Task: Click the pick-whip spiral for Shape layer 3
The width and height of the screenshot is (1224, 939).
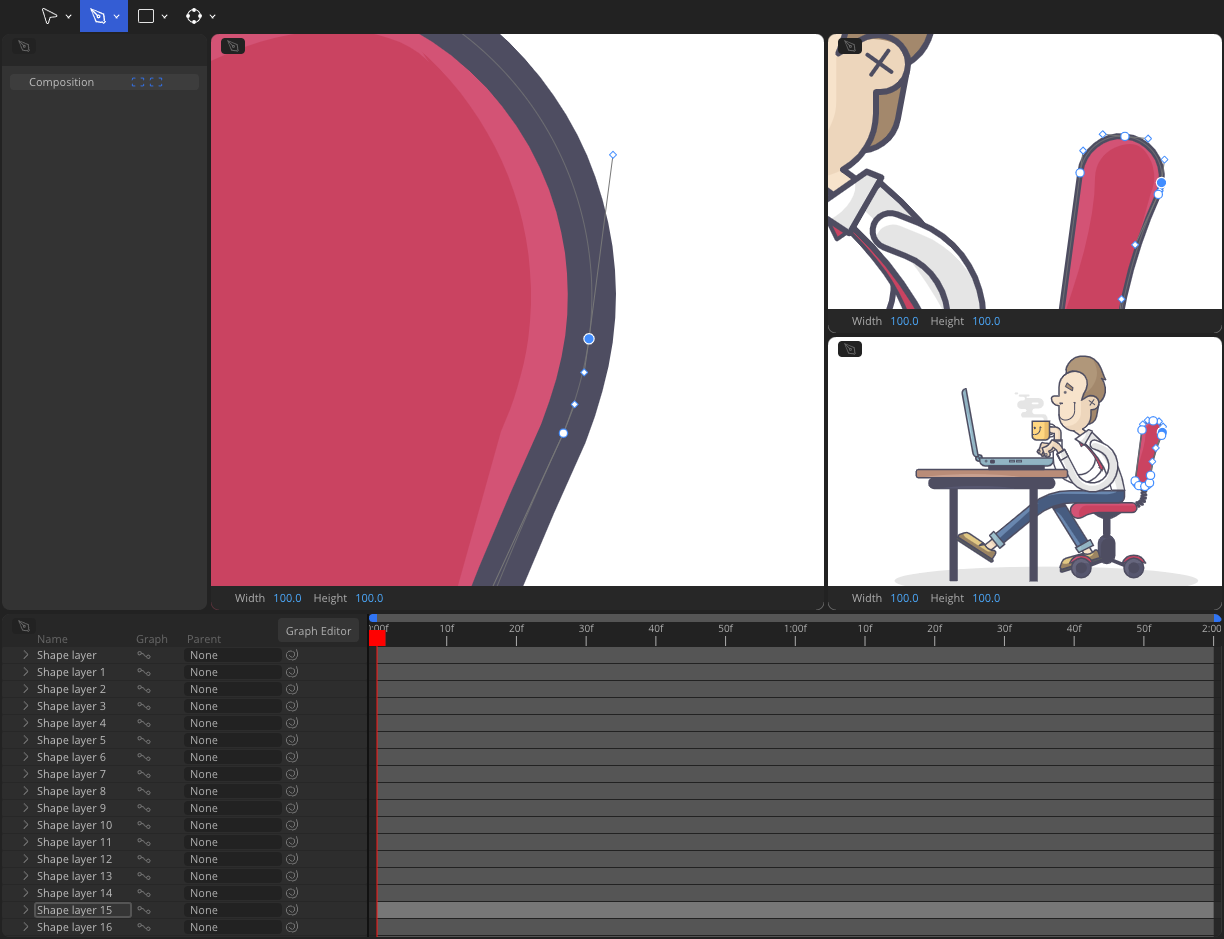Action: tap(292, 706)
